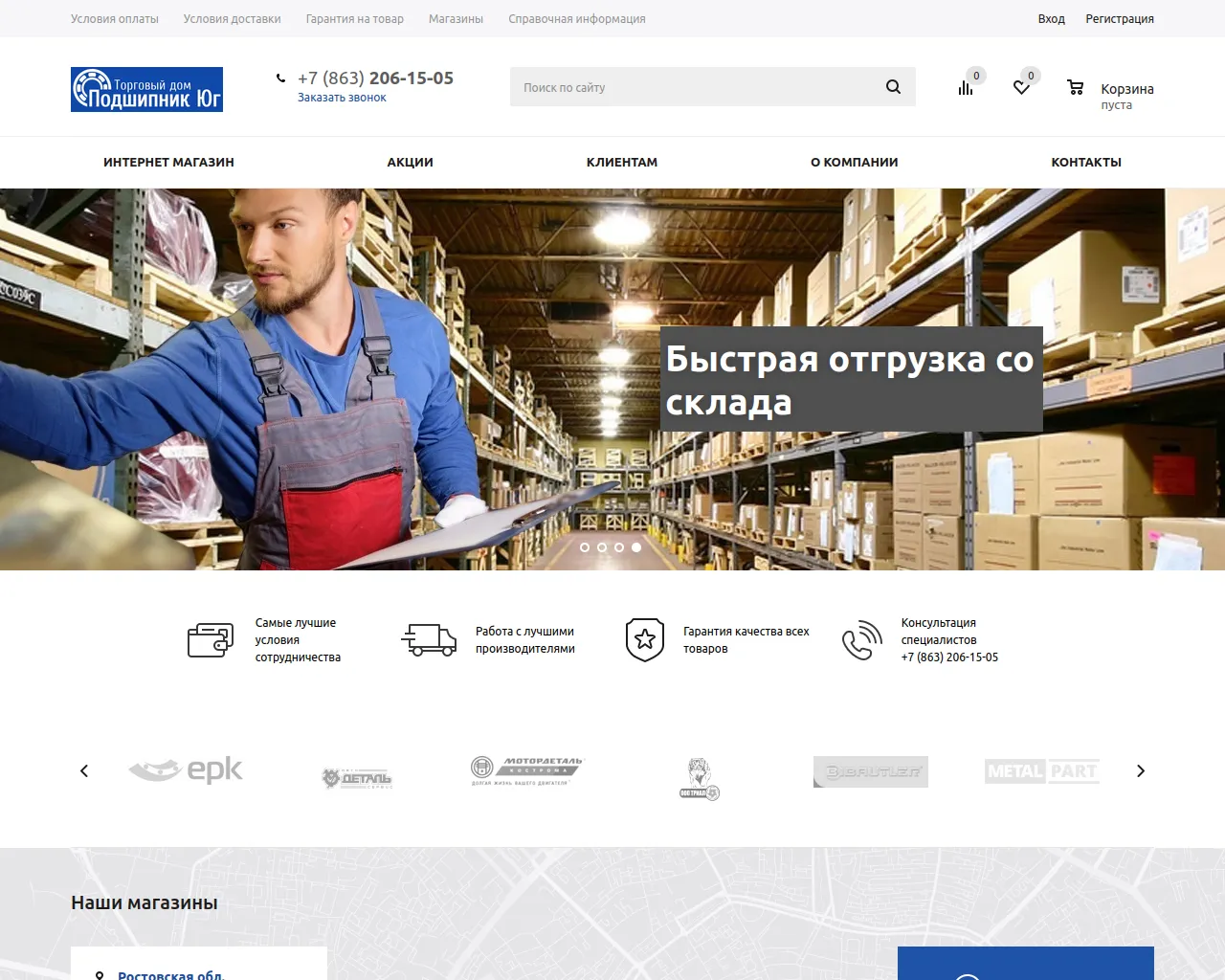The image size is (1225, 980).
Task: Open the wishlist heart icon
Action: [x=1020, y=86]
